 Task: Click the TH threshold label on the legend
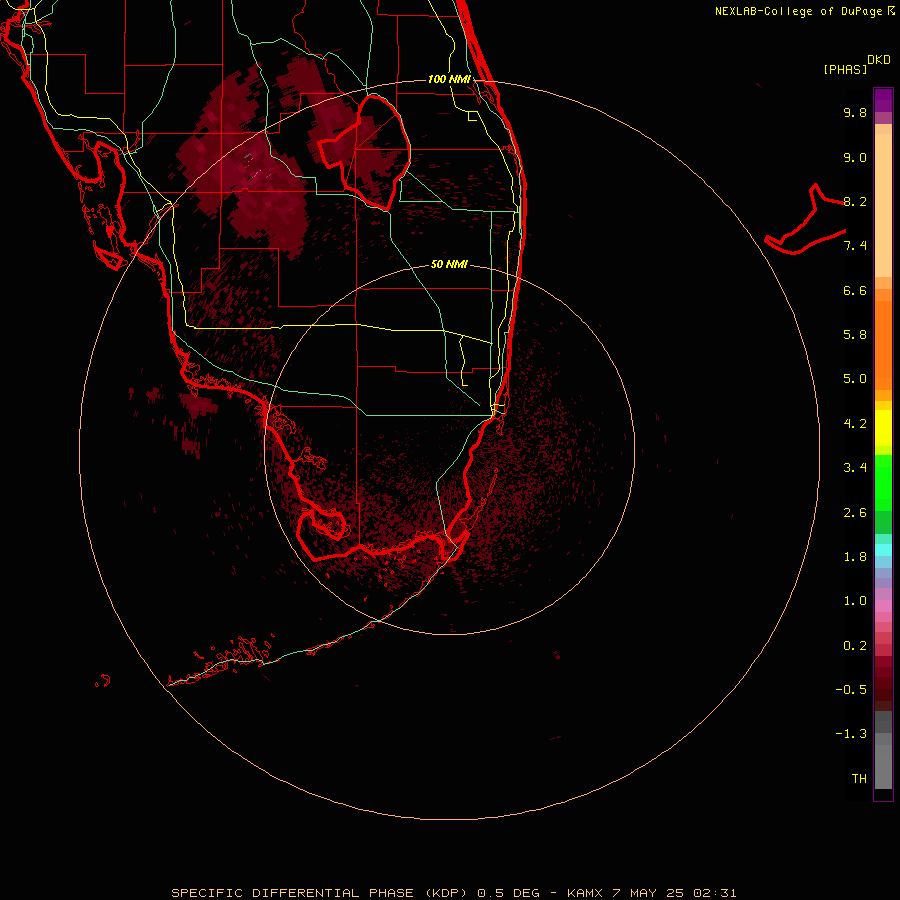[x=859, y=779]
